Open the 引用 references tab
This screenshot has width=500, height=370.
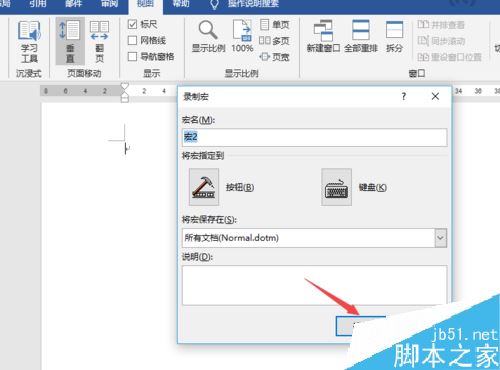coord(37,4)
